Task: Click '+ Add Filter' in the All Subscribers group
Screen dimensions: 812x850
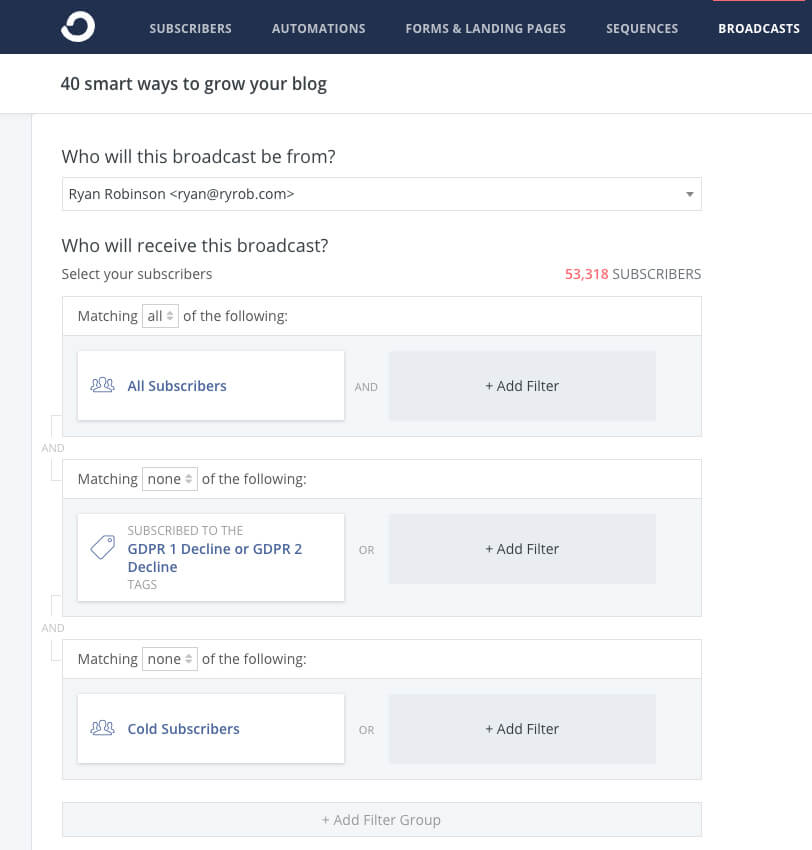Action: click(x=522, y=385)
